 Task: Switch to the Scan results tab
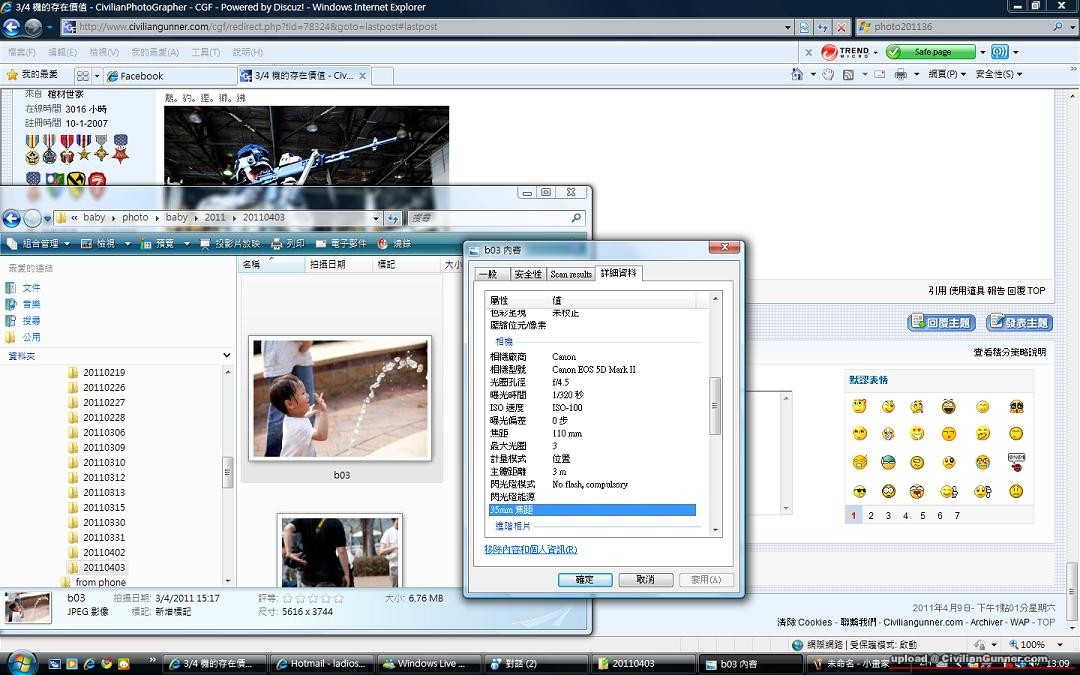(571, 274)
